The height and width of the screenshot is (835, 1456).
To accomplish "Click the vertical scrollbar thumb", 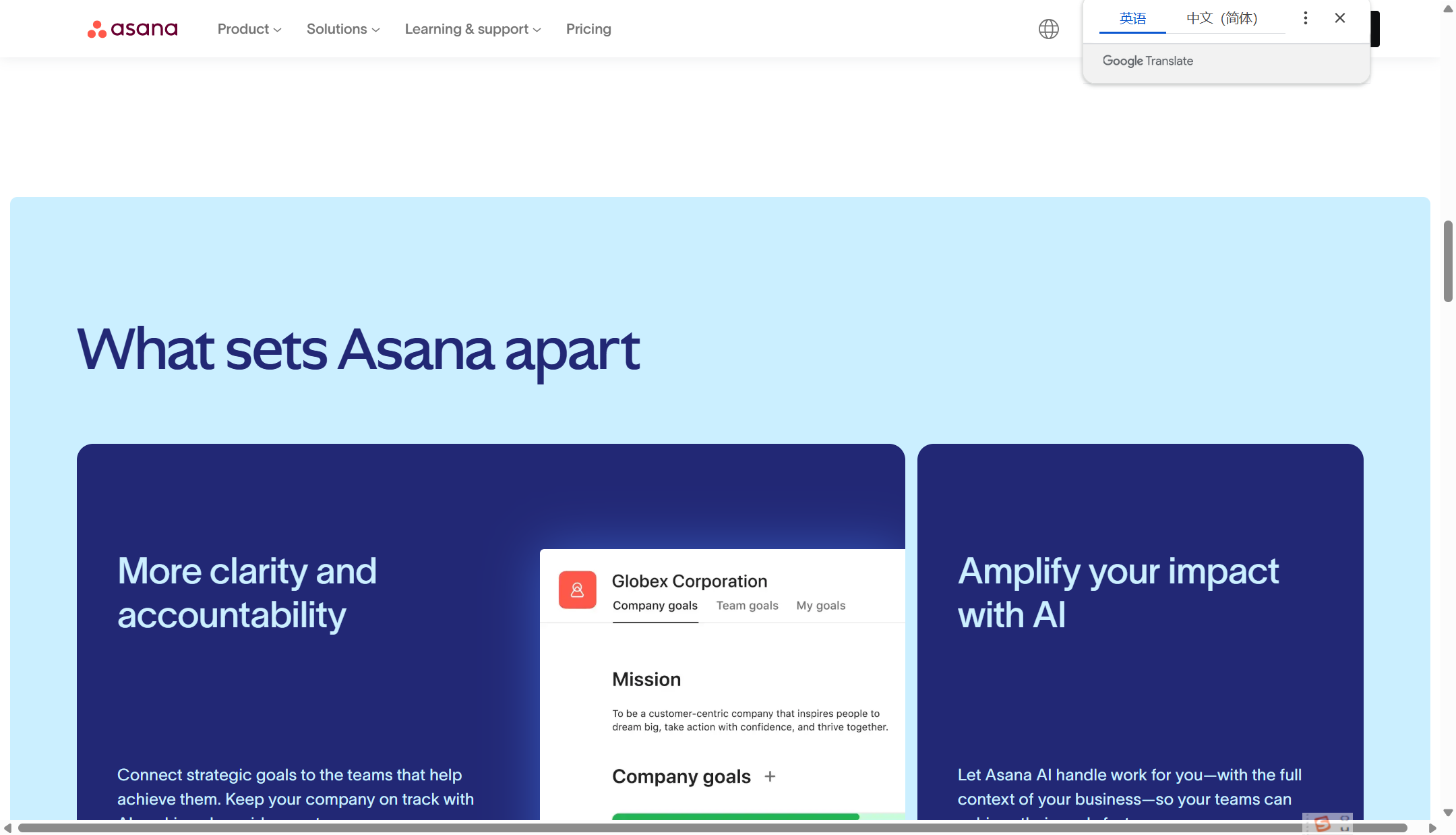I will pos(1448,262).
